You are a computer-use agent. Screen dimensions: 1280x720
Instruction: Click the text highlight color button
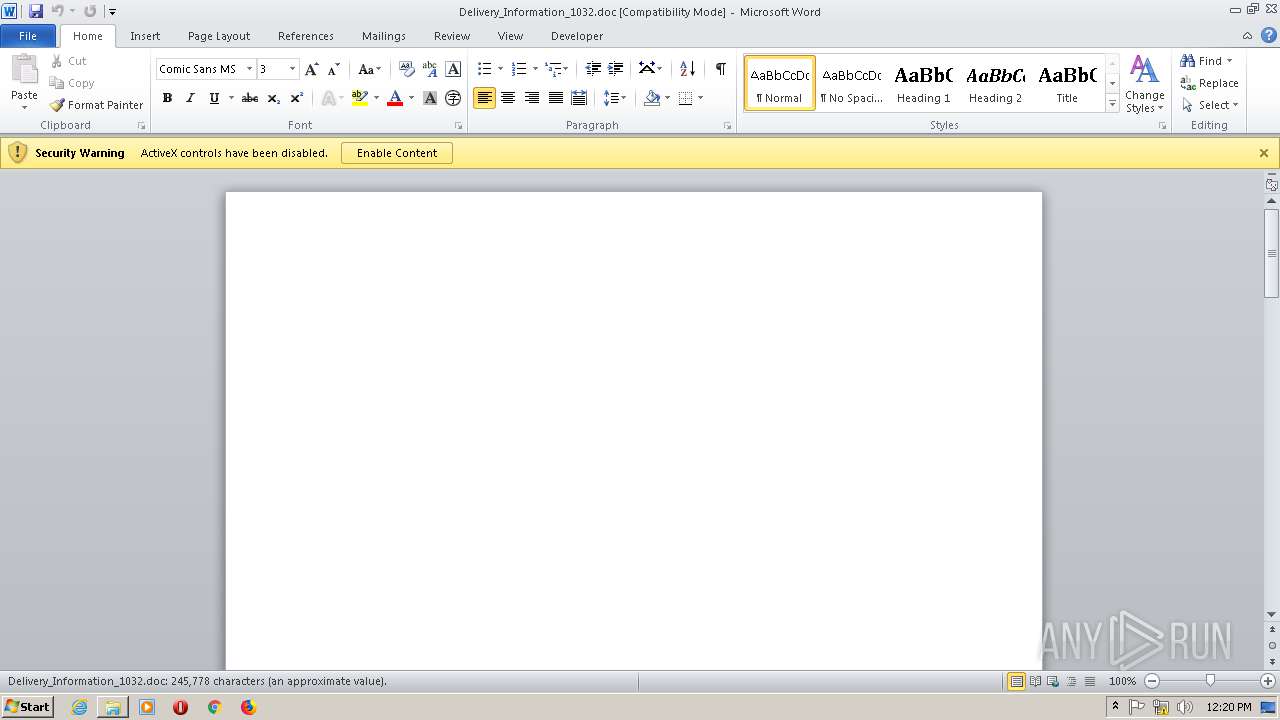(360, 98)
